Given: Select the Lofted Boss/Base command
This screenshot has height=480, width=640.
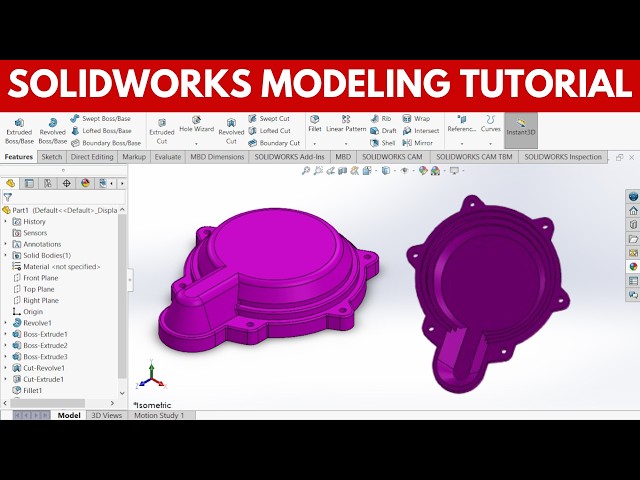Looking at the screenshot, I should (x=102, y=131).
